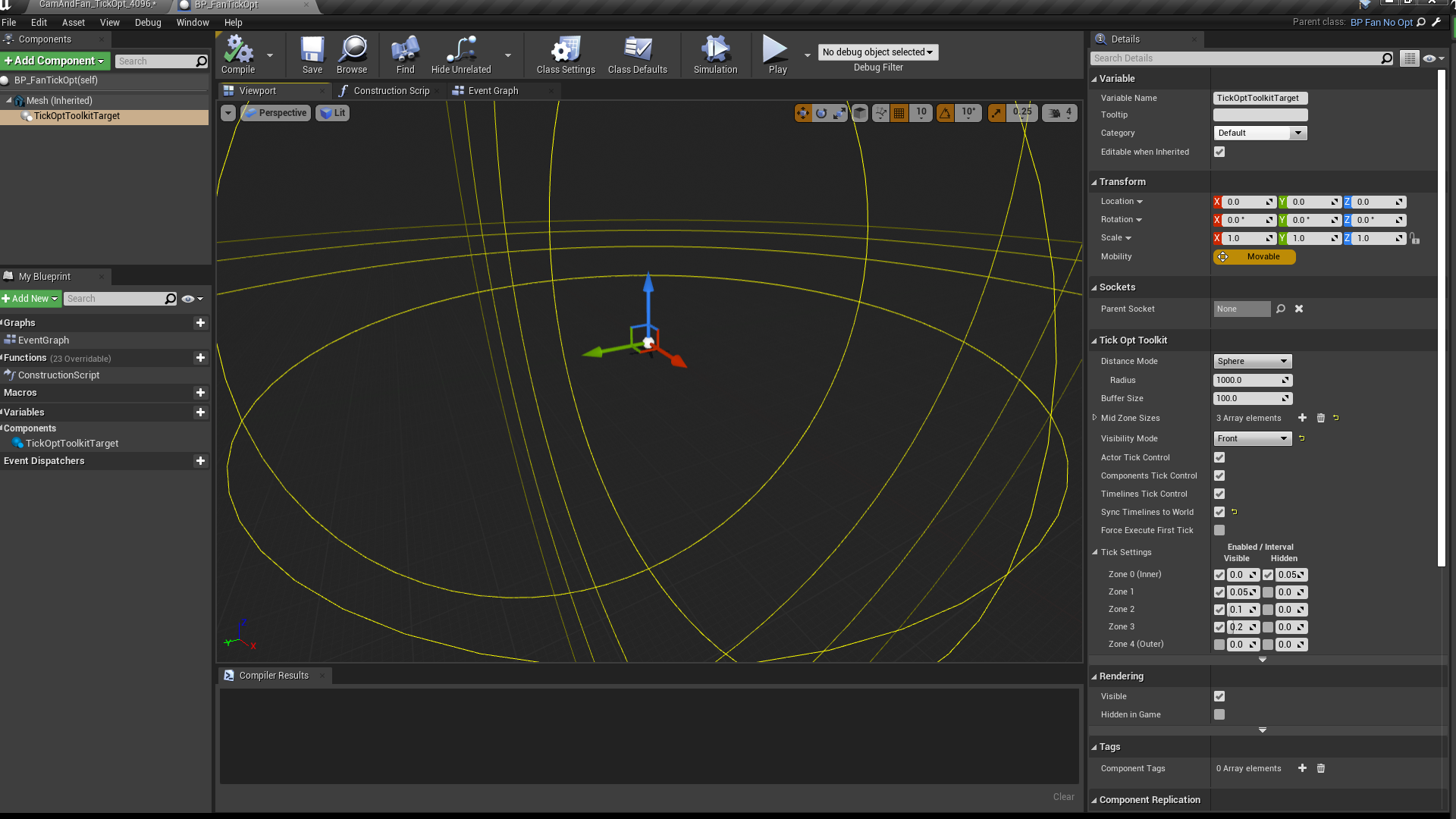The width and height of the screenshot is (1456, 819).
Task: Open Class Settings
Action: click(x=564, y=53)
